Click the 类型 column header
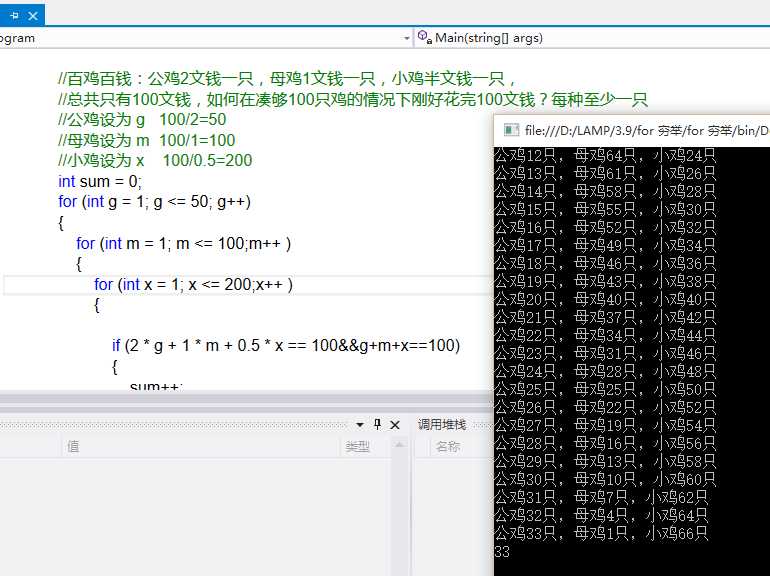Screen dimensions: 770x576 click(357, 446)
